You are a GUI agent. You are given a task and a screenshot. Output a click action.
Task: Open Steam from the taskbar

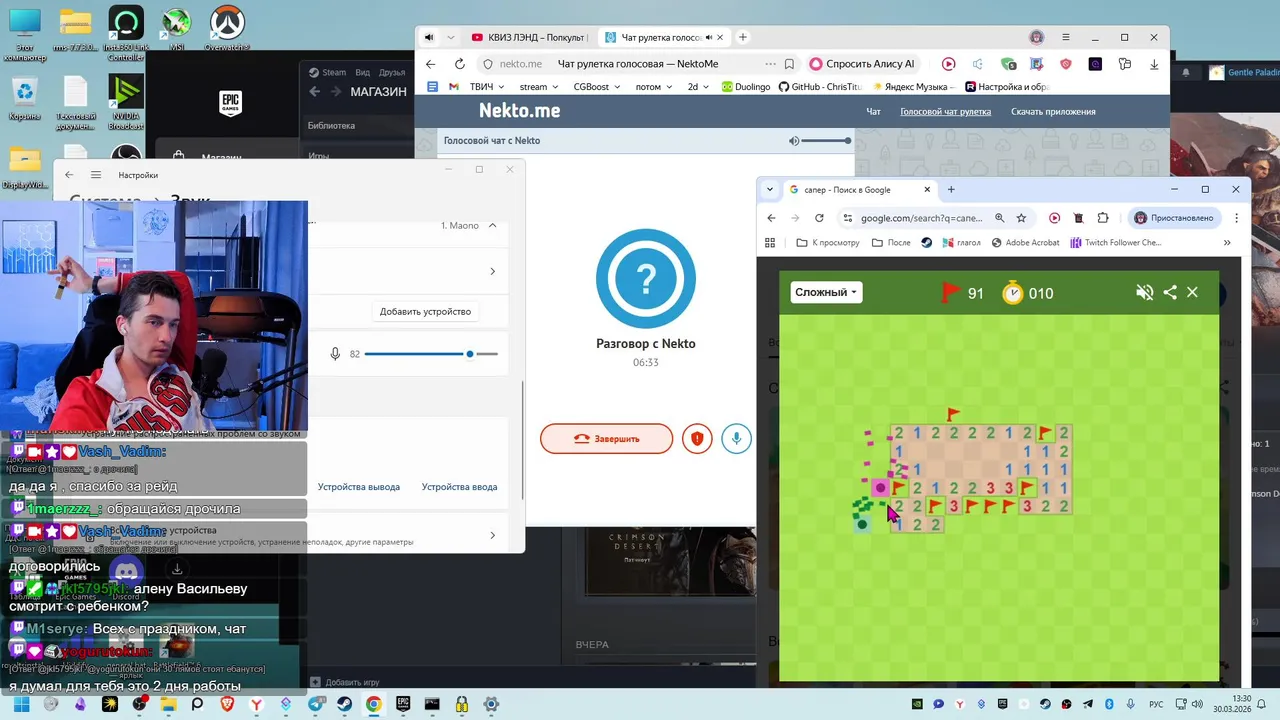pyautogui.click(x=343, y=704)
